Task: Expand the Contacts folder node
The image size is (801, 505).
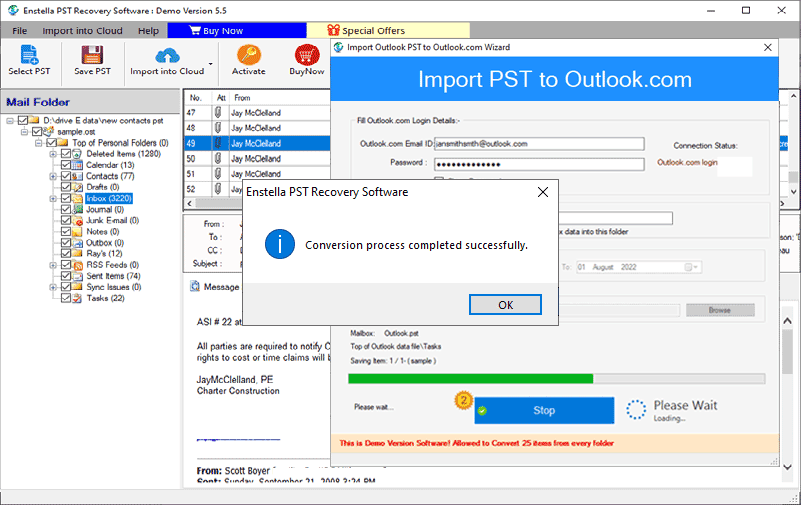Action: click(53, 176)
